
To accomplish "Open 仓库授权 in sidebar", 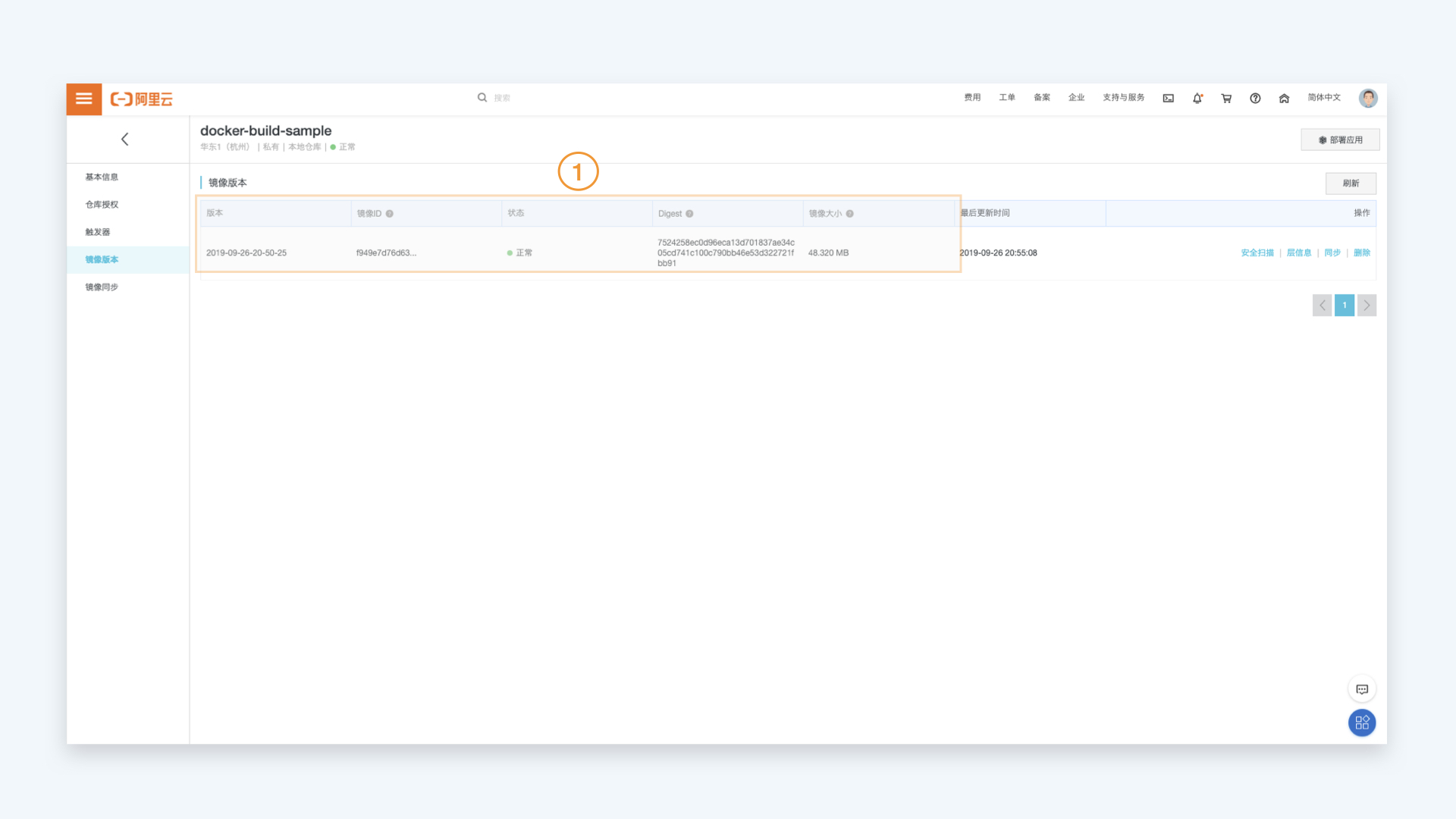I will point(102,205).
